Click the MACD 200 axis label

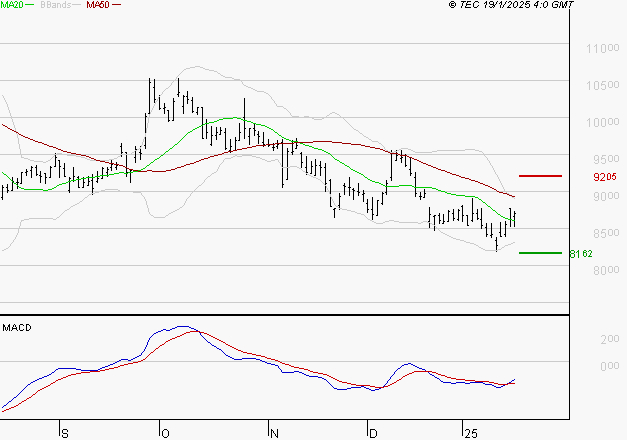tap(610, 339)
